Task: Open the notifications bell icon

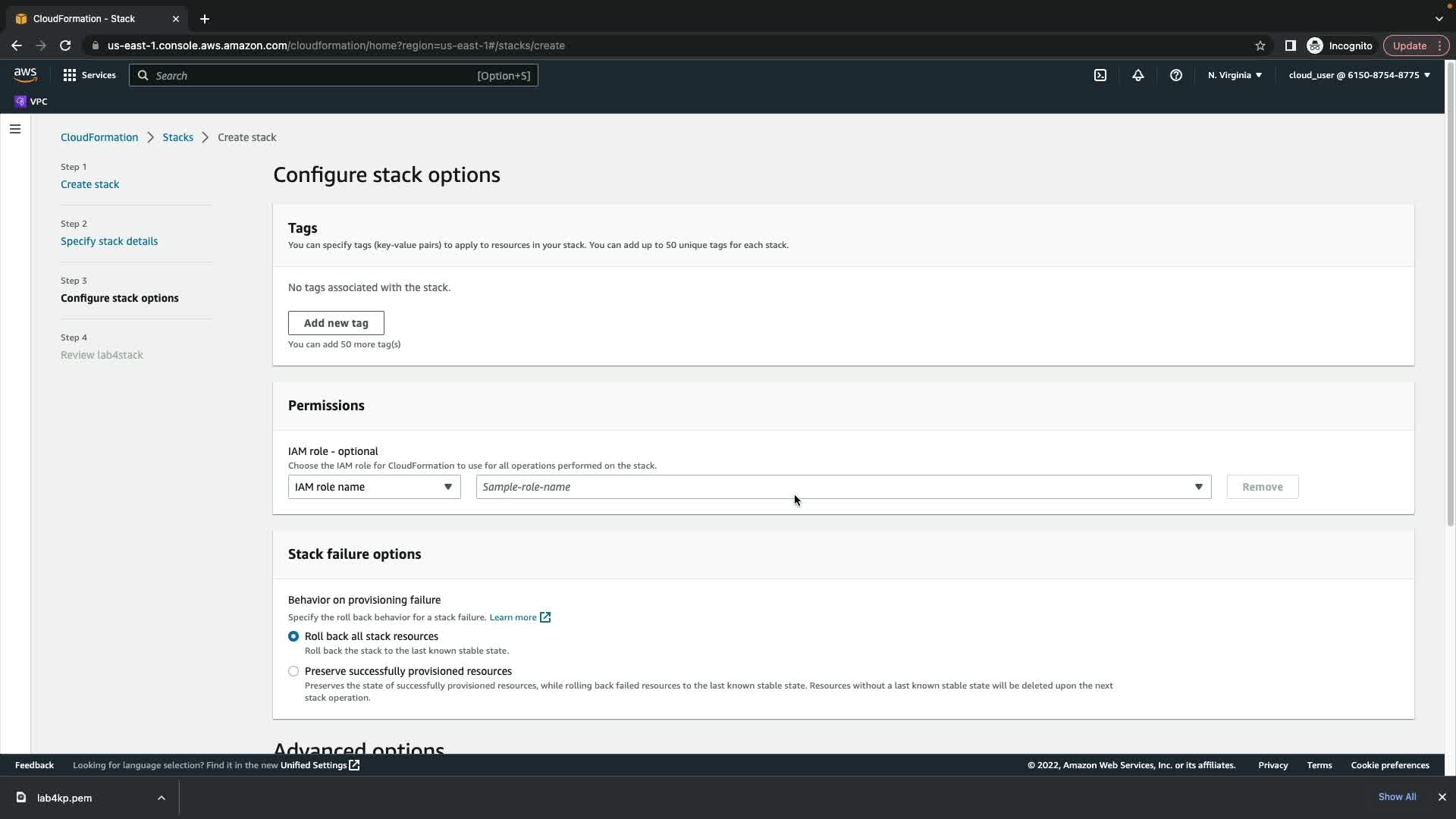Action: pos(1137,75)
